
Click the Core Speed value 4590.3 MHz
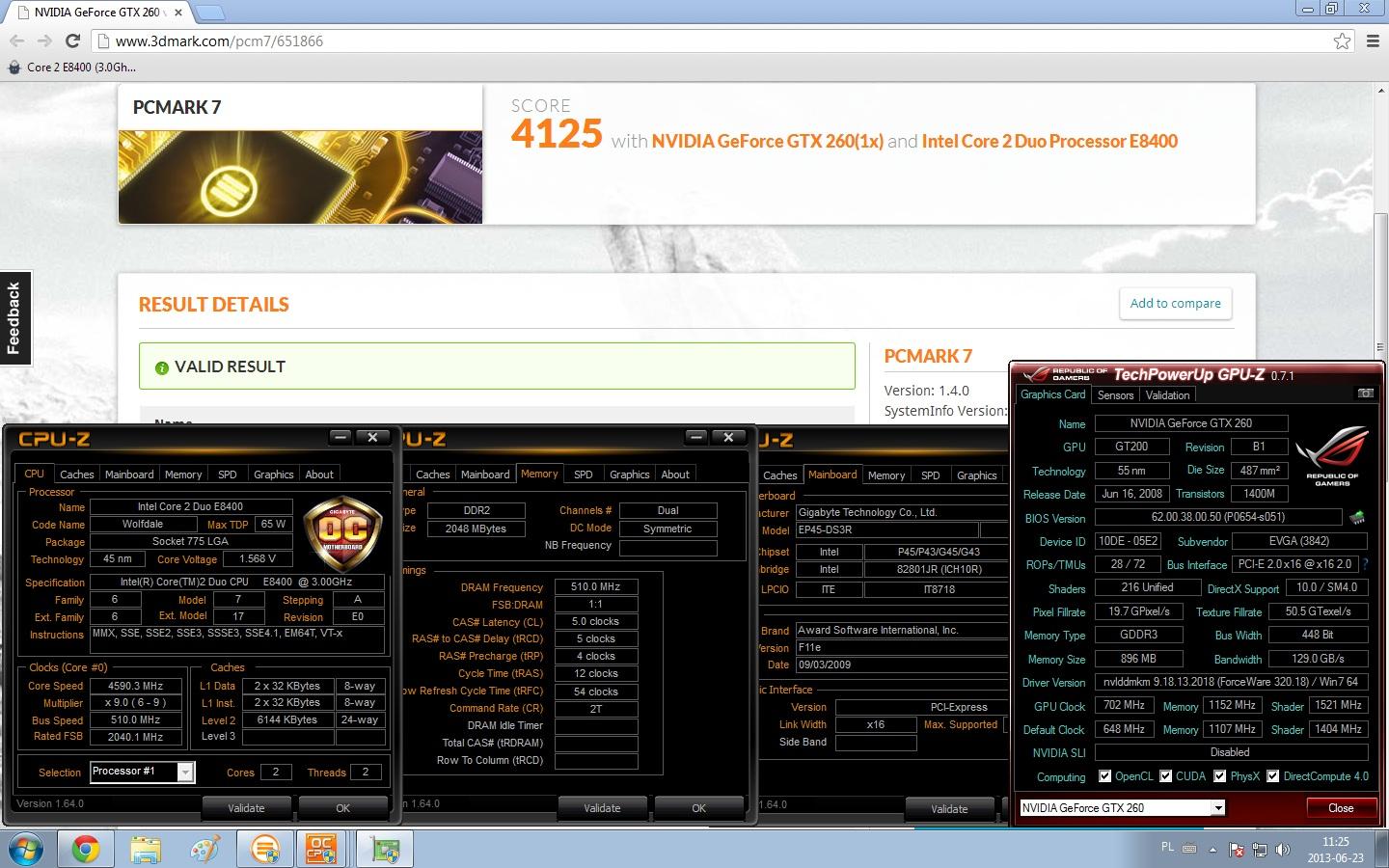136,686
